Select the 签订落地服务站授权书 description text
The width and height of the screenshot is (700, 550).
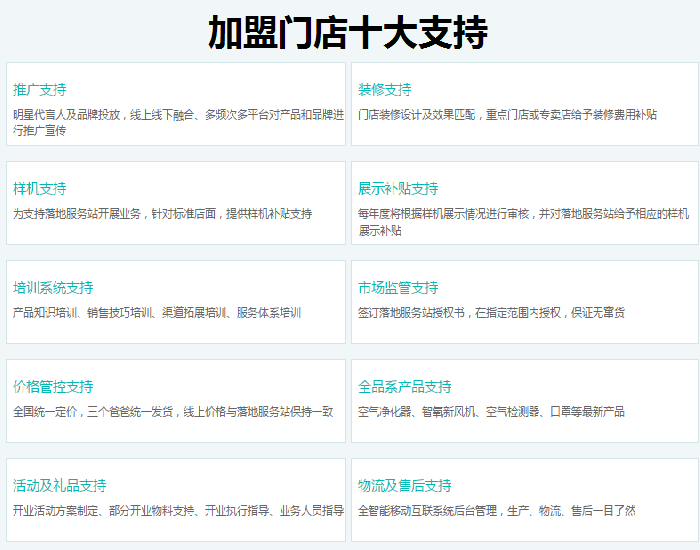[x=491, y=313]
